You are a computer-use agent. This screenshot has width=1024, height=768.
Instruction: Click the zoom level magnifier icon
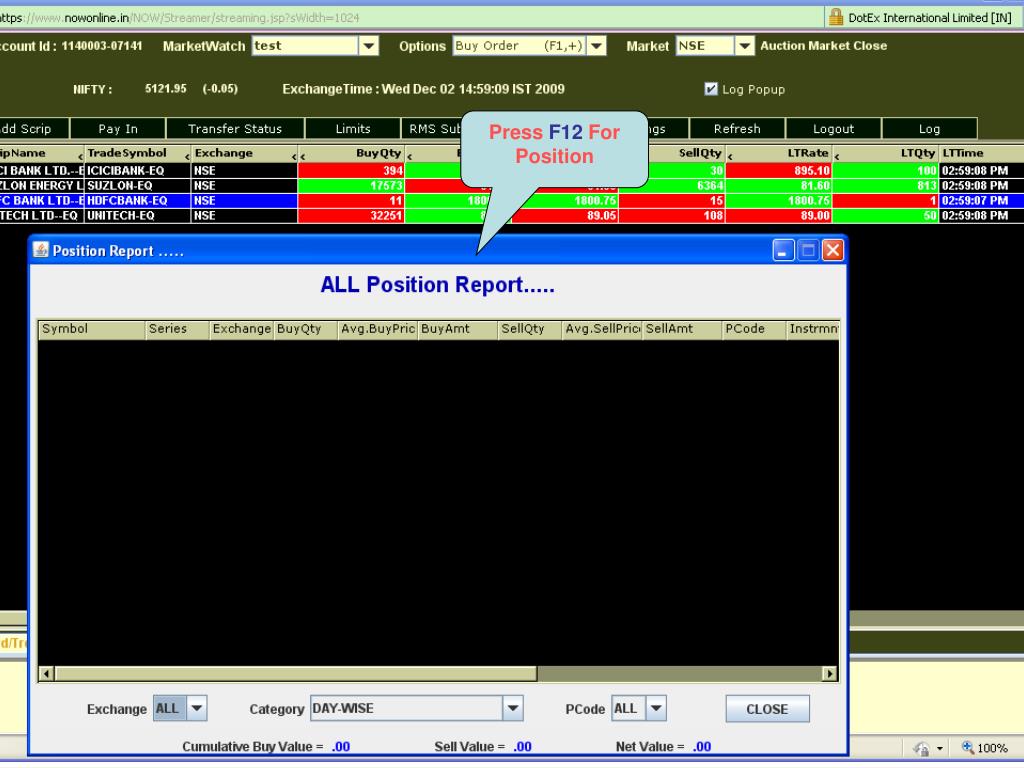(967, 747)
